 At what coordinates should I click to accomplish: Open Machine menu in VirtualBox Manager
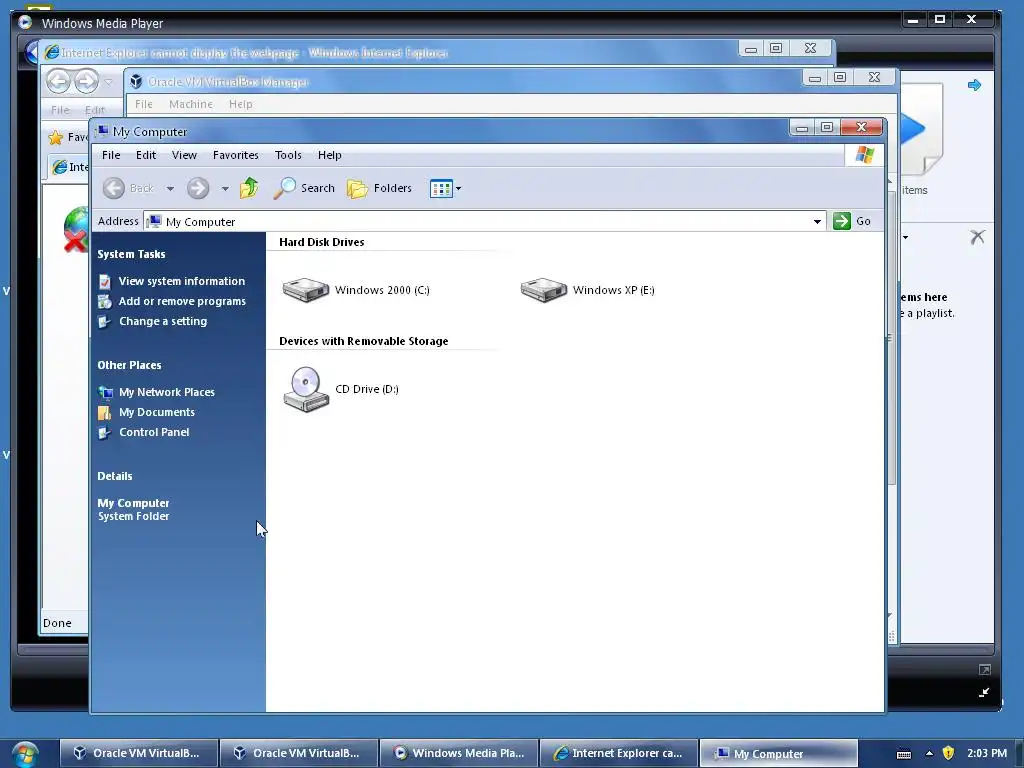tap(191, 104)
